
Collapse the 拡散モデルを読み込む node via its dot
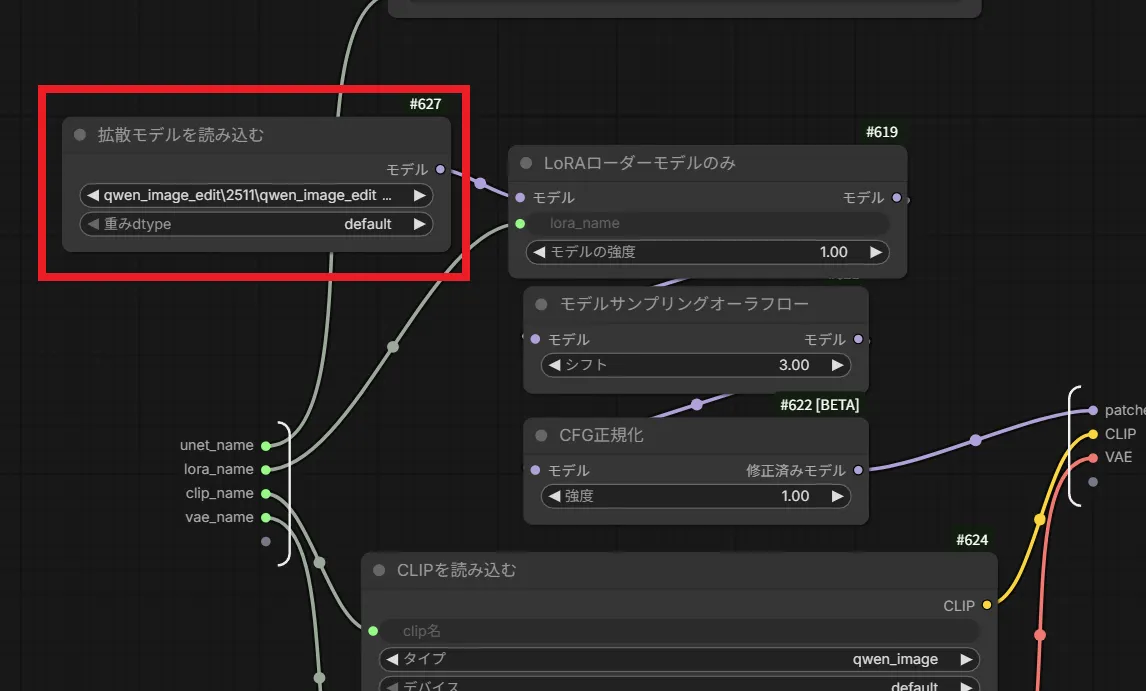(80, 135)
